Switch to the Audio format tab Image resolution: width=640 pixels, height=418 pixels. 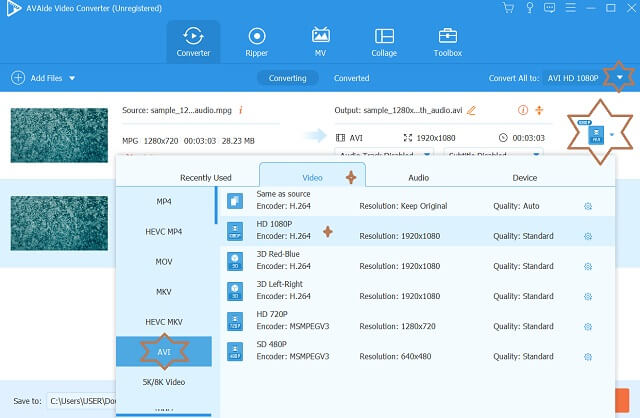[418, 177]
